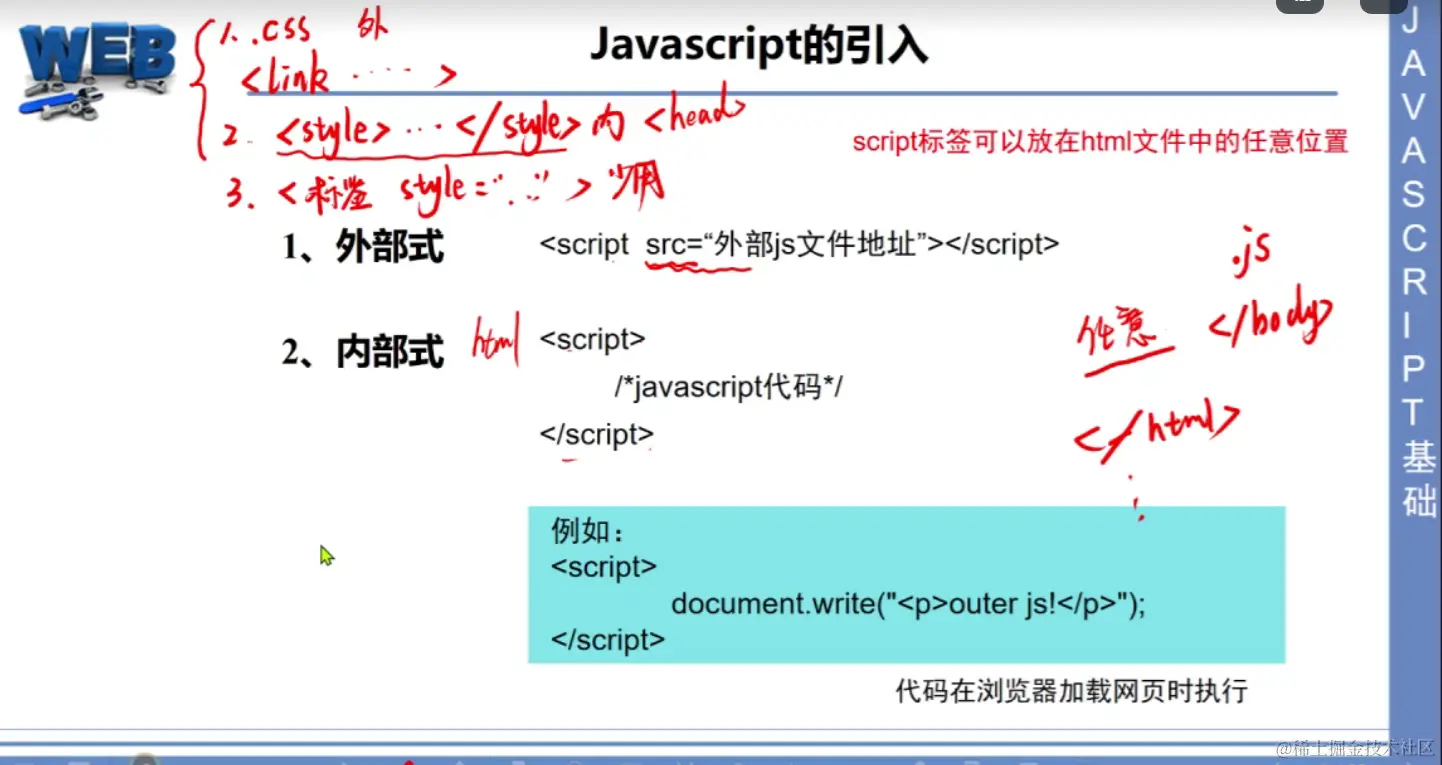Click the WEB logo graphic
The height and width of the screenshot is (765, 1442).
point(95,72)
